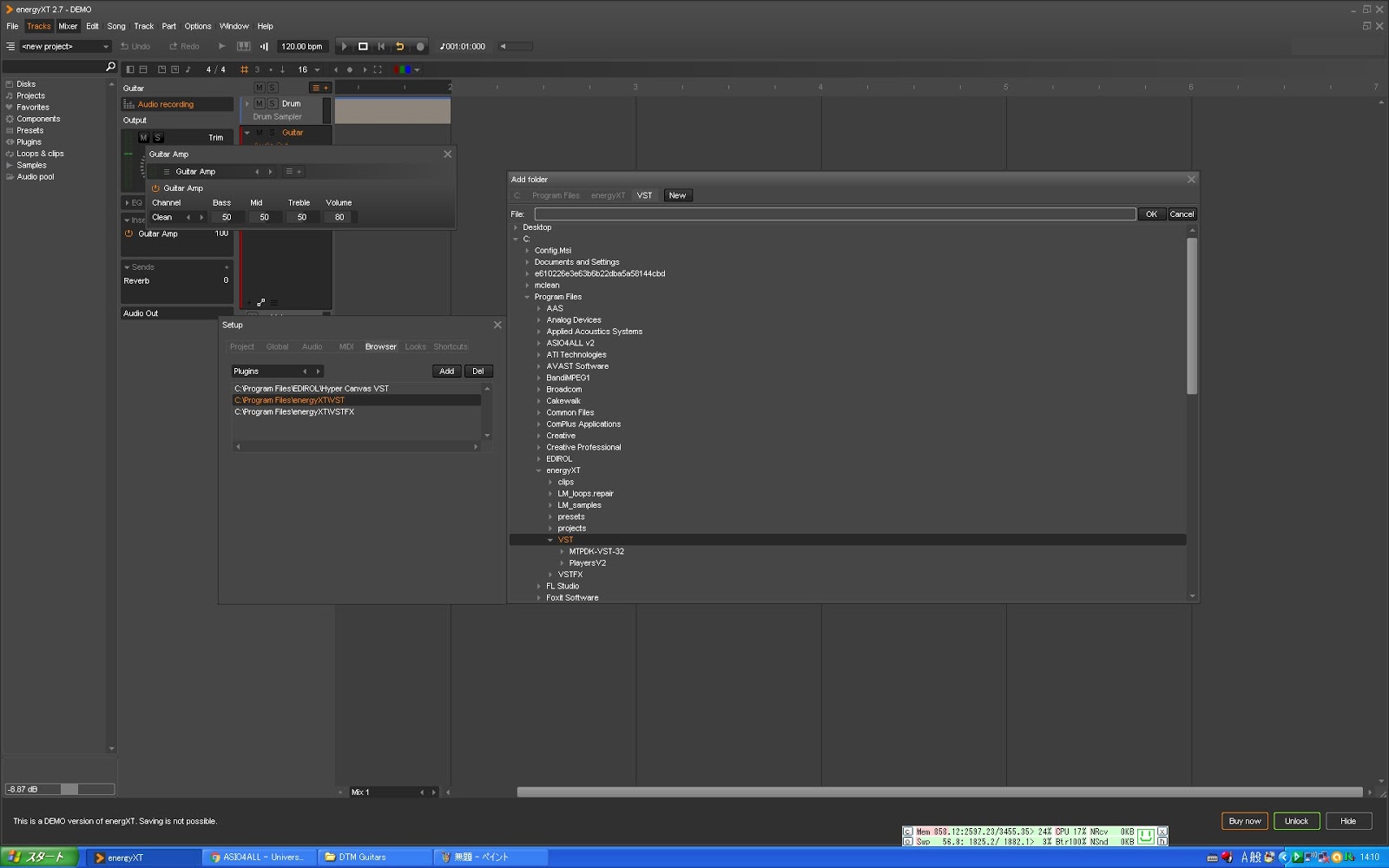Expand the EQ section
This screenshot has width=1389, height=868.
pyautogui.click(x=127, y=203)
